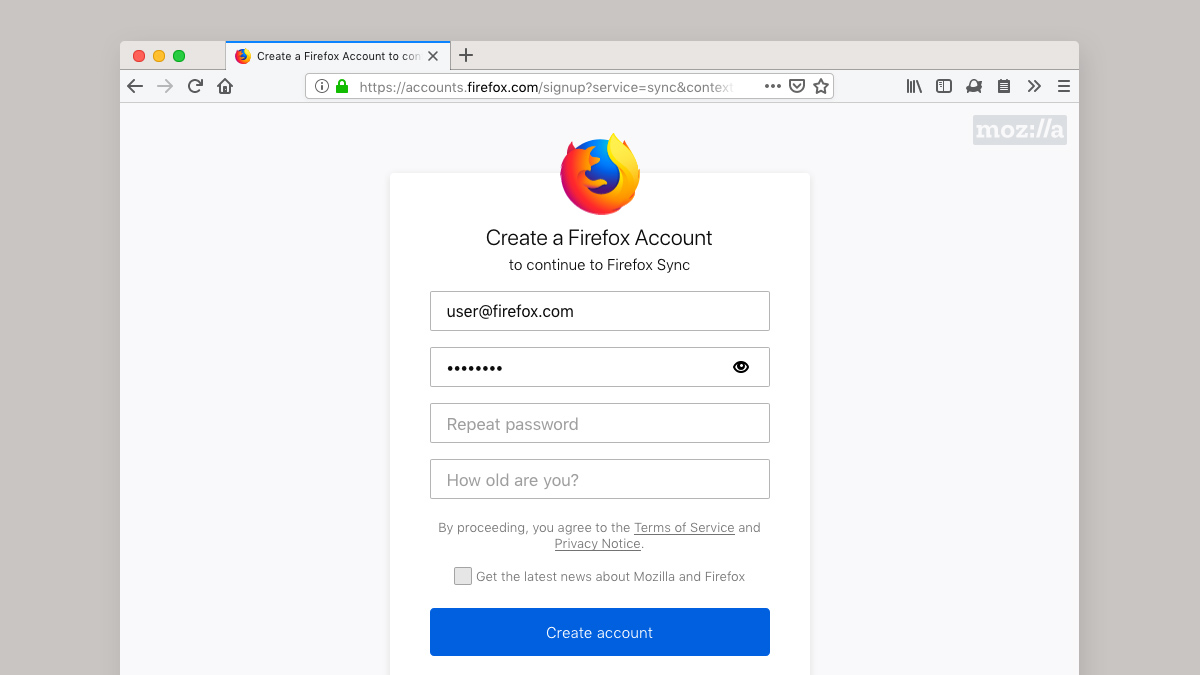Click the Create account button

(x=600, y=632)
